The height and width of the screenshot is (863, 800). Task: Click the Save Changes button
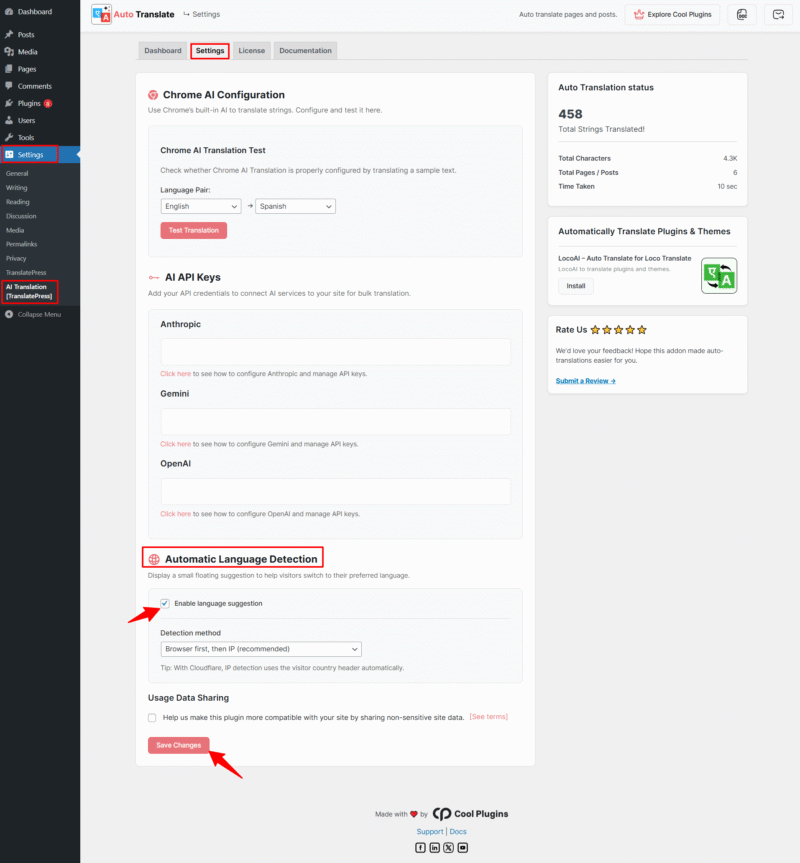point(178,744)
